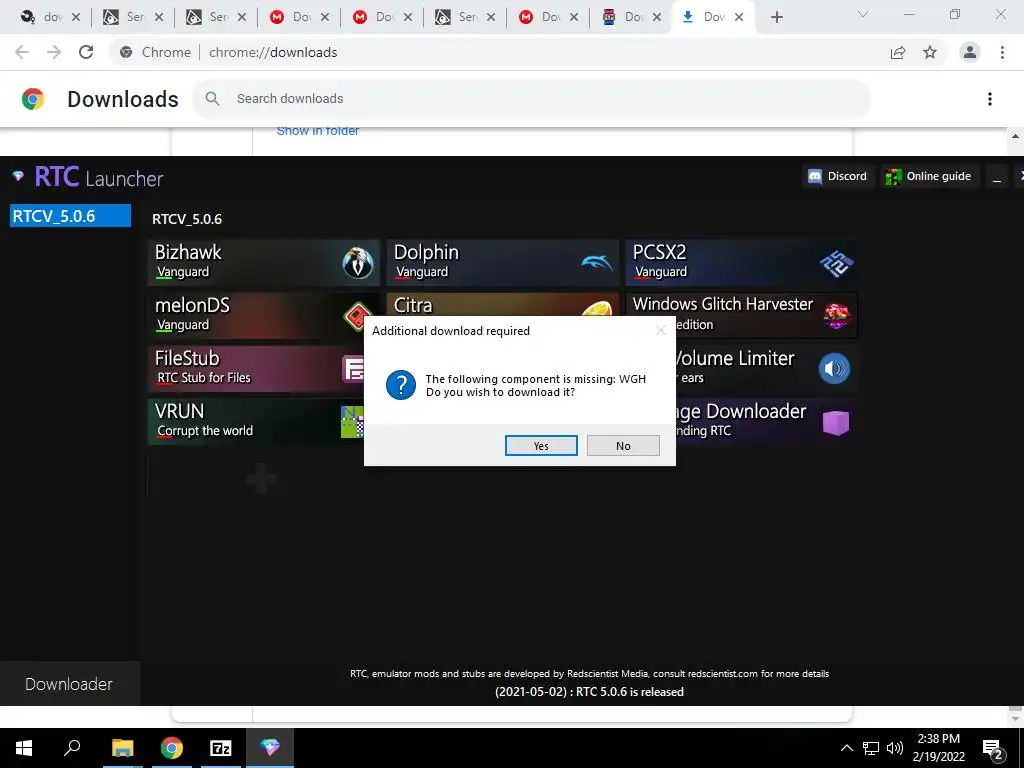Select RTCV_5.0.6 in the version sidebar
Screen dimensions: 1024x768
tap(71, 216)
